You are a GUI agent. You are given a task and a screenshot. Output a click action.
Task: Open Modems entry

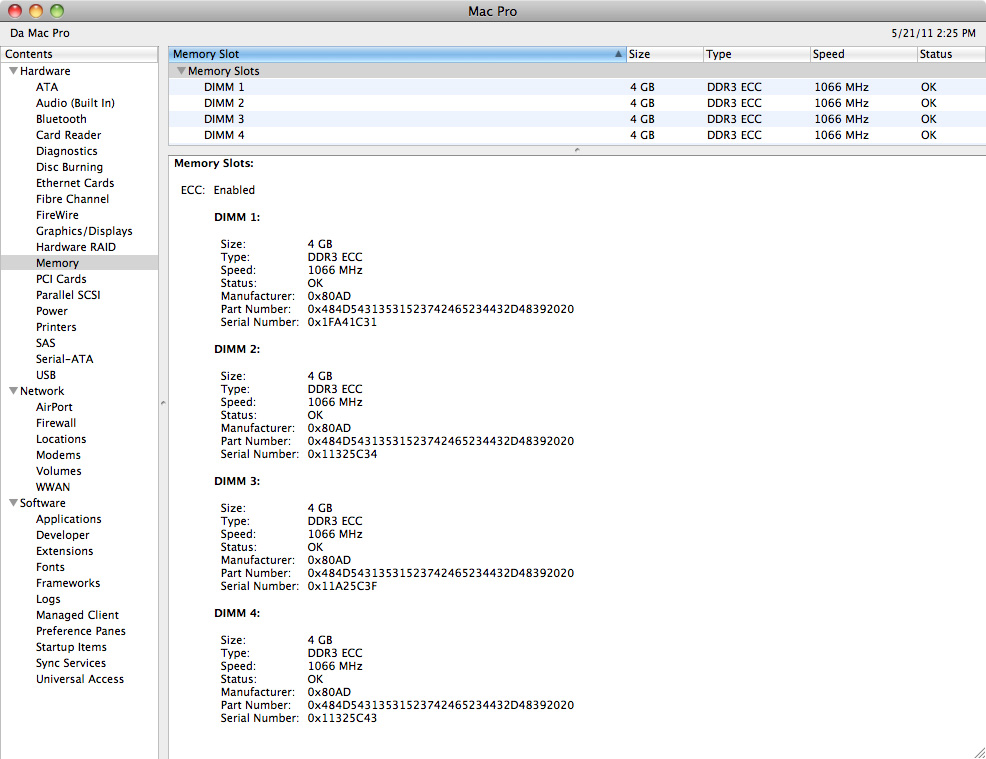[x=58, y=455]
